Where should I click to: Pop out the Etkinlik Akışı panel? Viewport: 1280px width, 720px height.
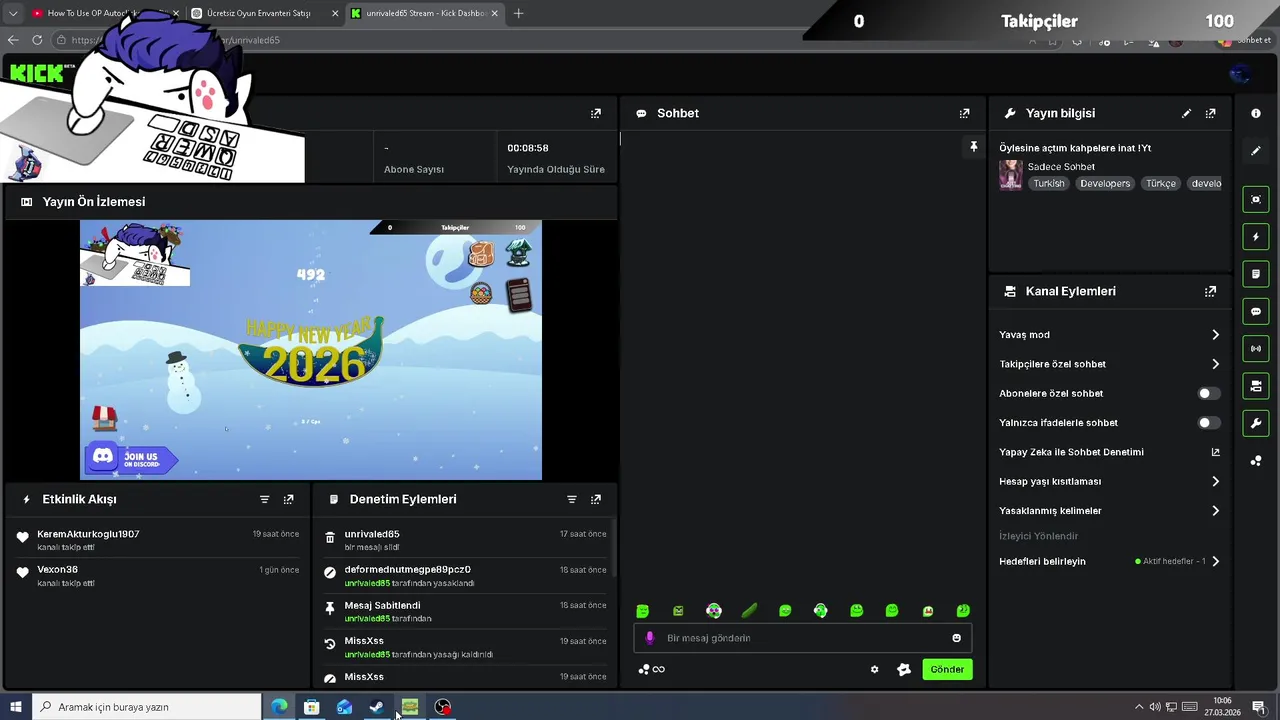point(288,499)
